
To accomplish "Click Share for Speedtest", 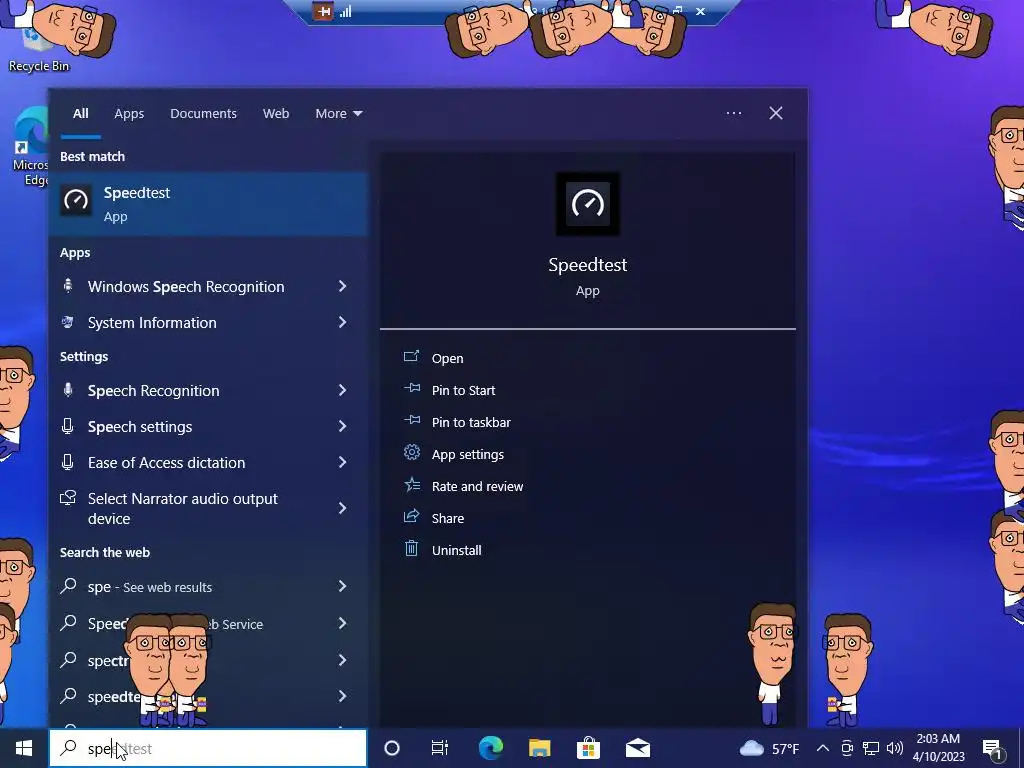I will [x=448, y=518].
